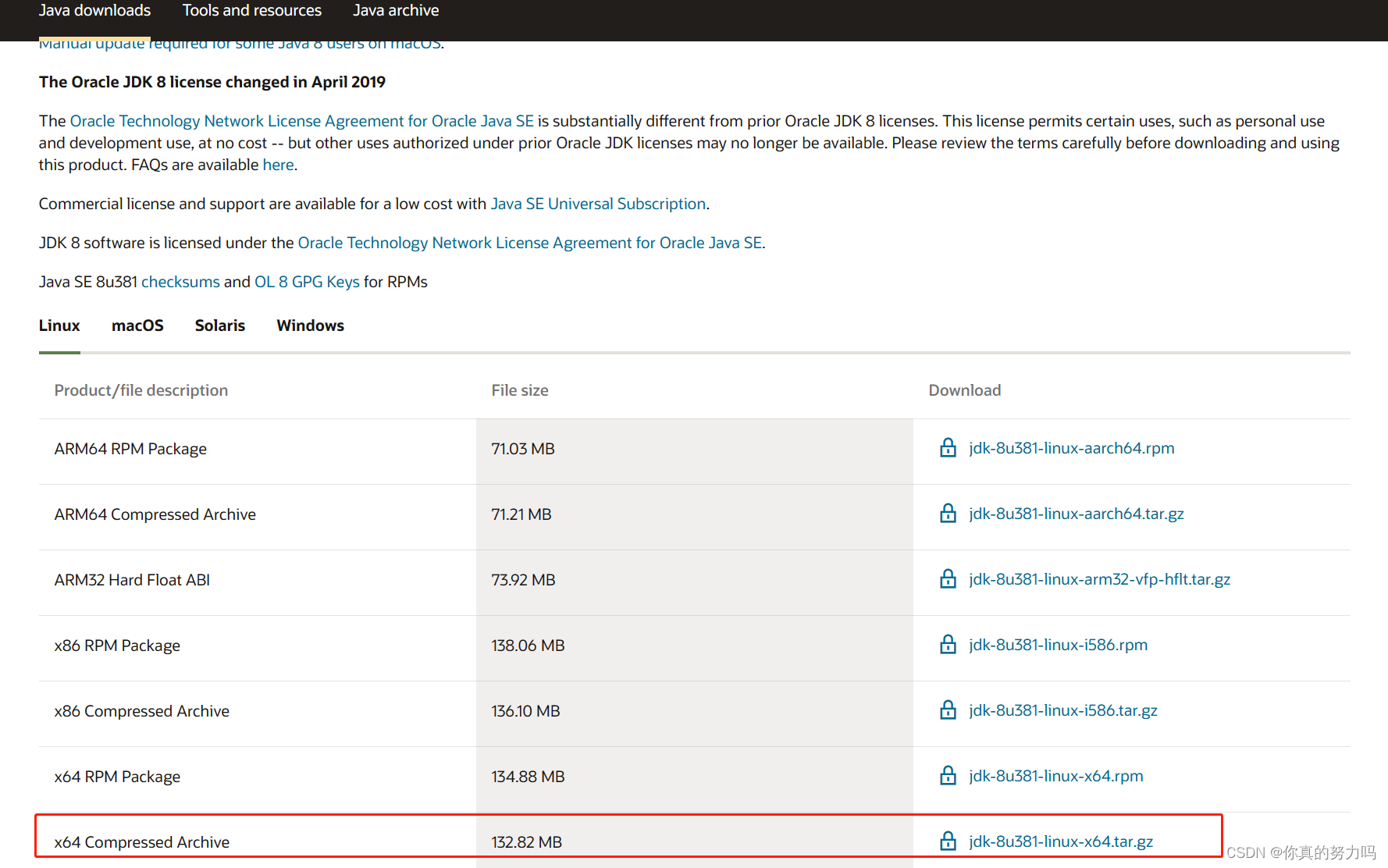Viewport: 1388px width, 868px height.
Task: Click lock icon beside jdk-8u381-linux-x64.tar.gz
Action: [x=948, y=841]
